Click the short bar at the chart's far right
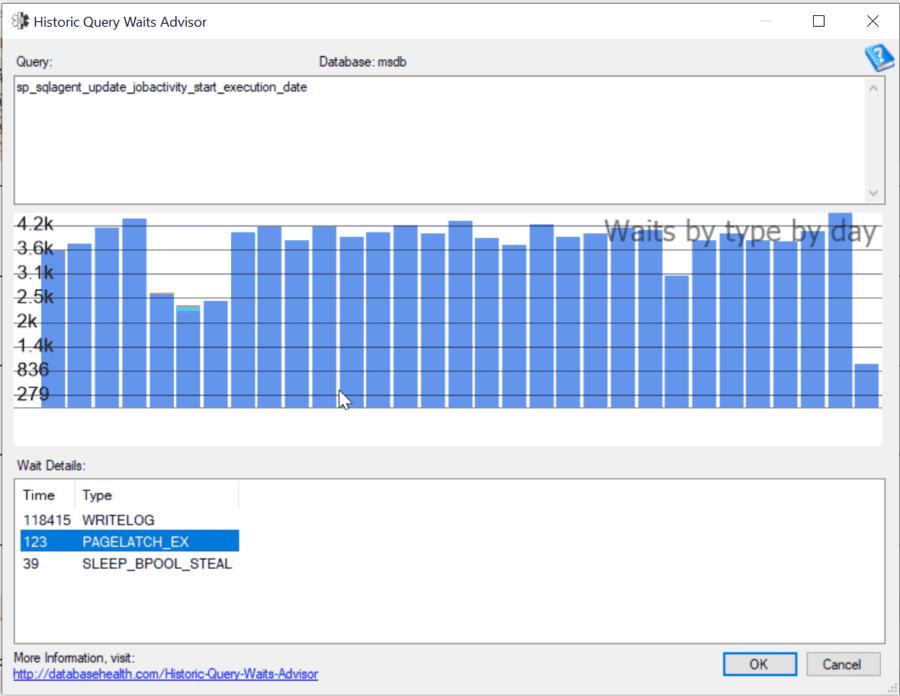 click(x=868, y=385)
